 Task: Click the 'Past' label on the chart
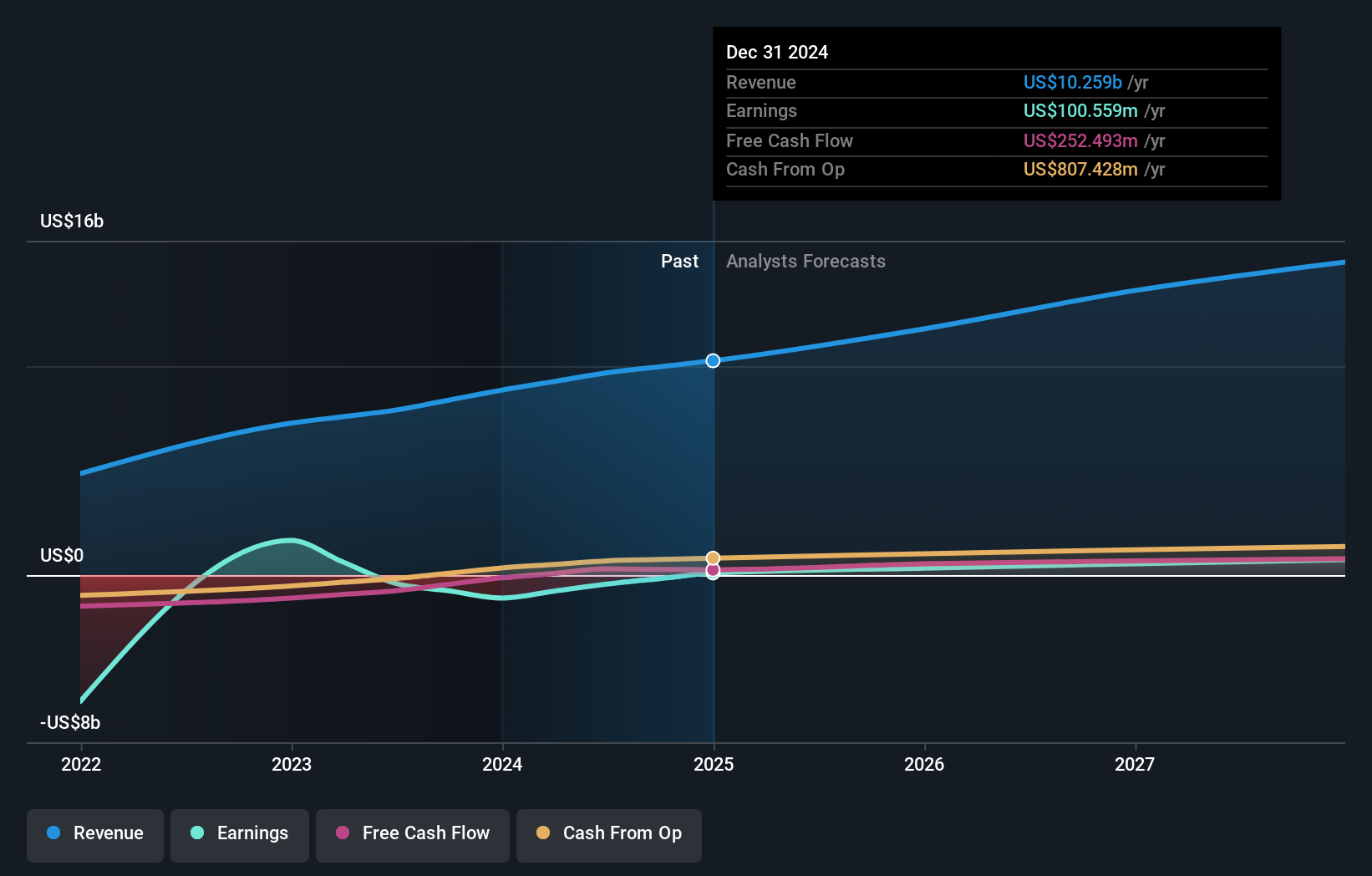coord(679,261)
